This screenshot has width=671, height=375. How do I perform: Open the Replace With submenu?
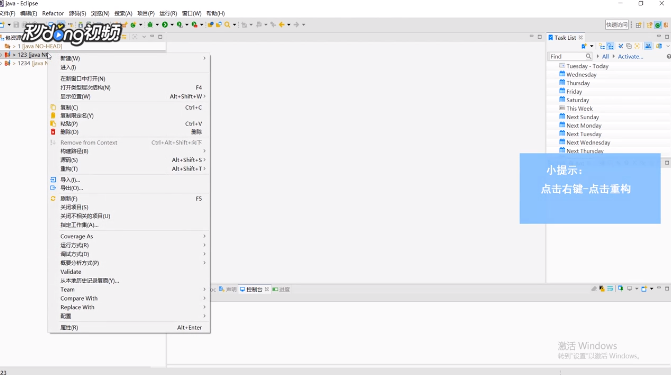click(129, 307)
